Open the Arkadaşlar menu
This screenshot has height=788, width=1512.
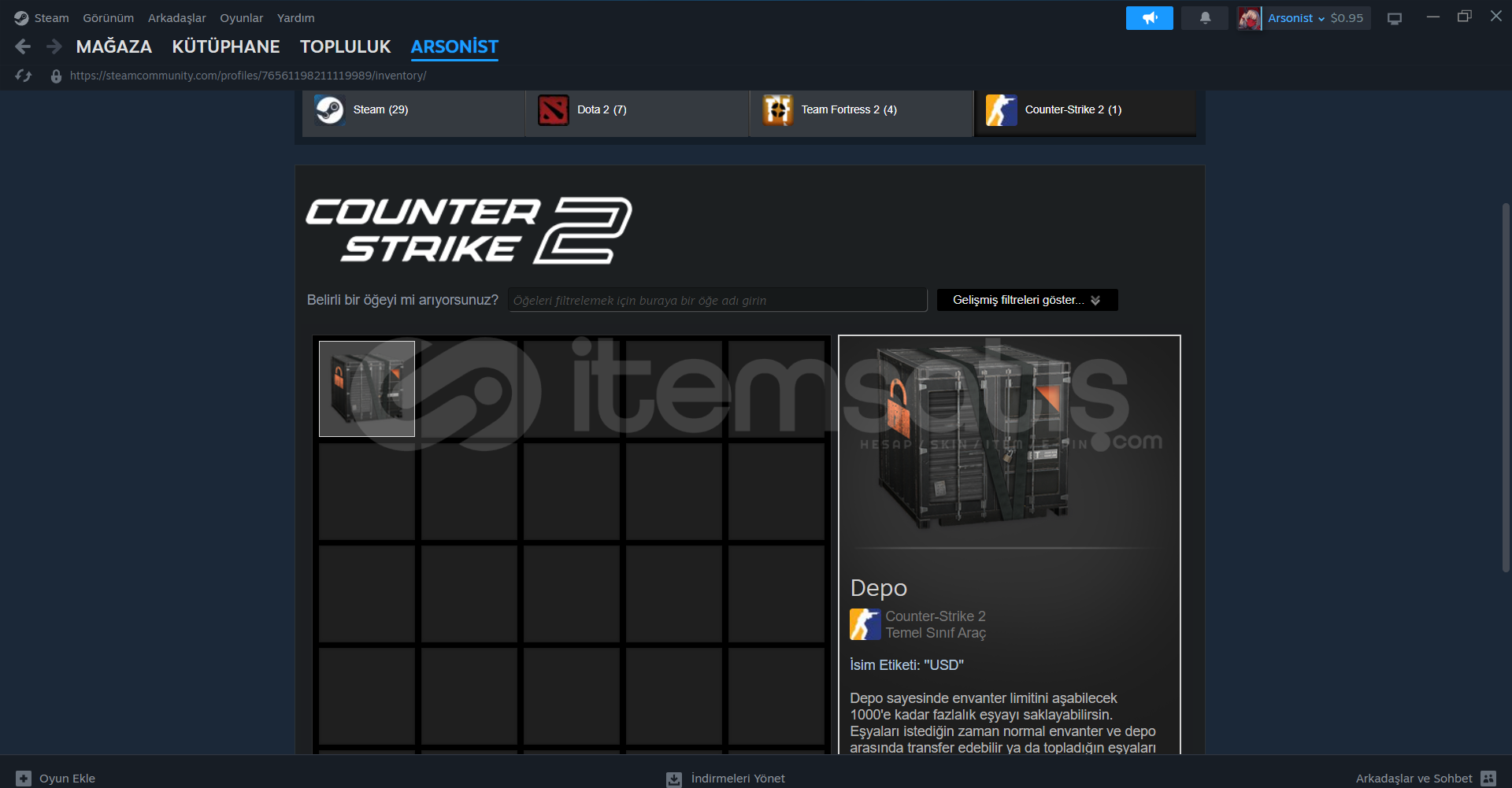coord(176,17)
